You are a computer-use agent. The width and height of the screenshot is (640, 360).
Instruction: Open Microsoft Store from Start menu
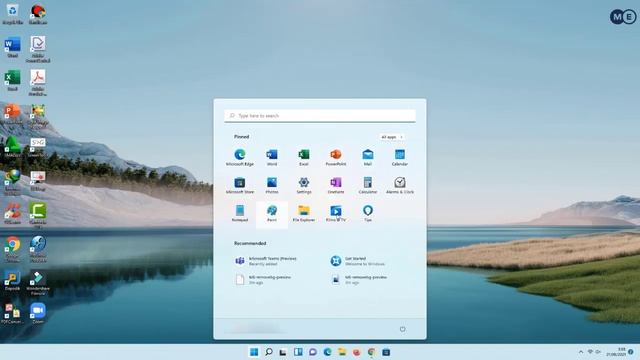[240, 185]
